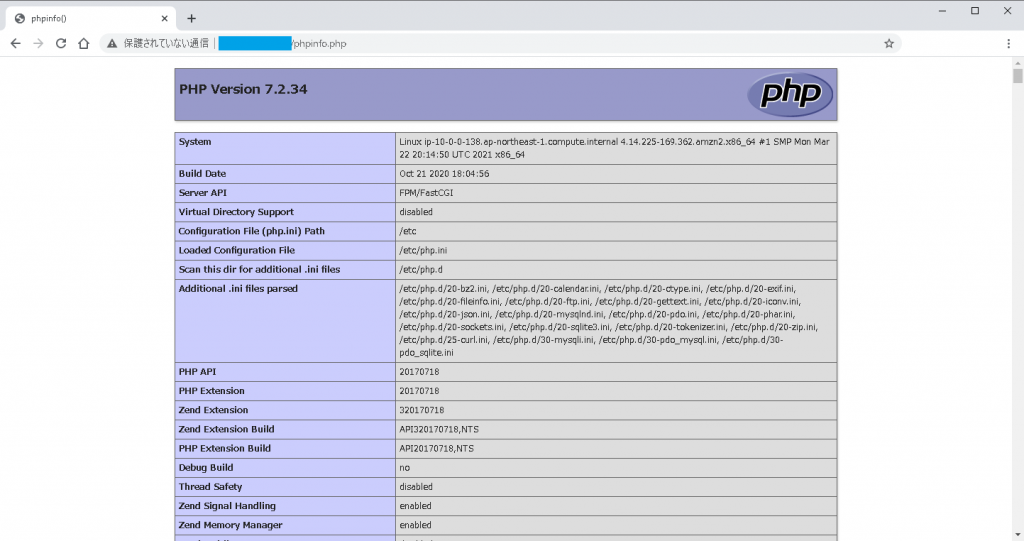Close the browser window
Screen dimensions: 1024x541
[x=1008, y=11]
